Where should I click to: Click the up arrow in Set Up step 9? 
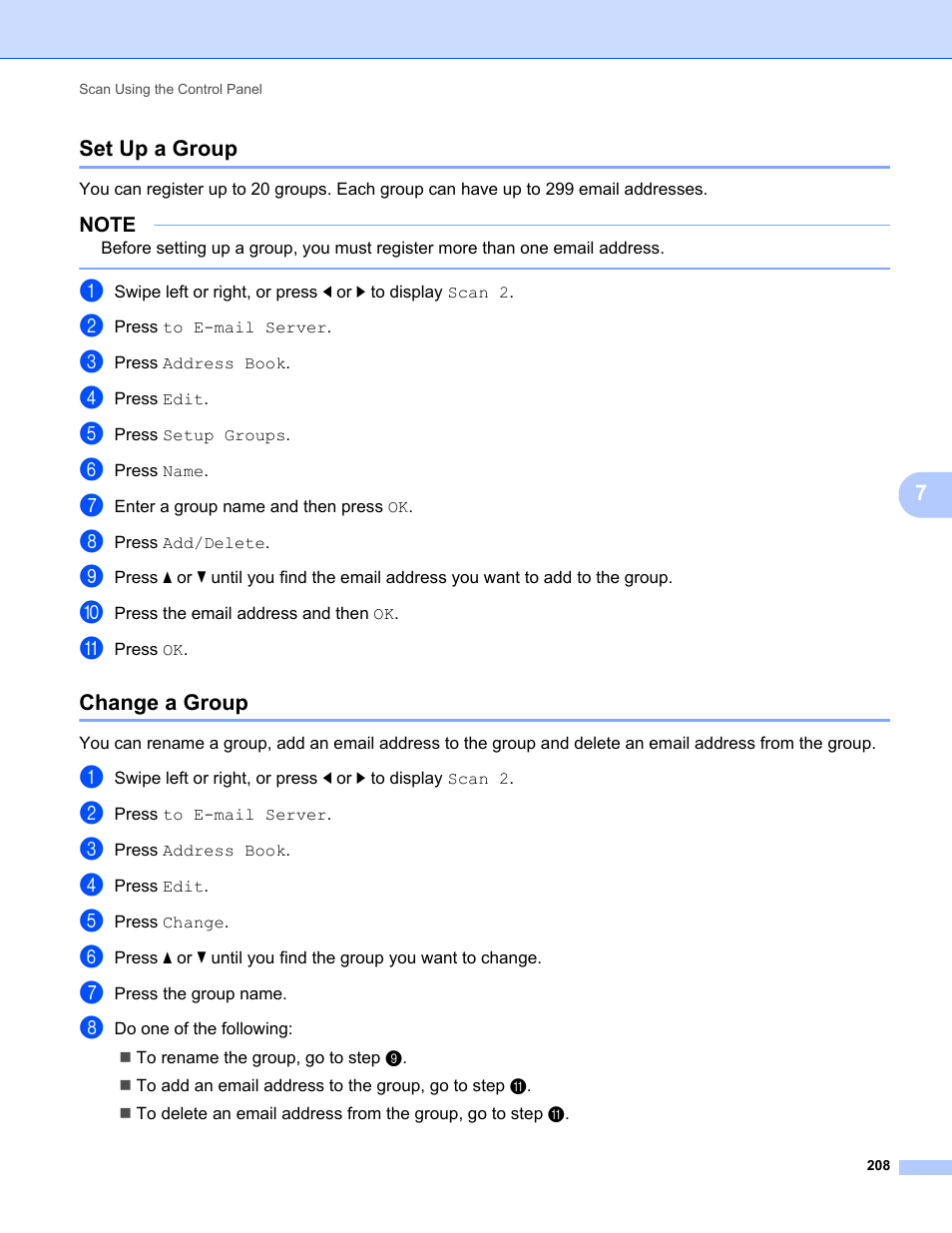point(168,577)
